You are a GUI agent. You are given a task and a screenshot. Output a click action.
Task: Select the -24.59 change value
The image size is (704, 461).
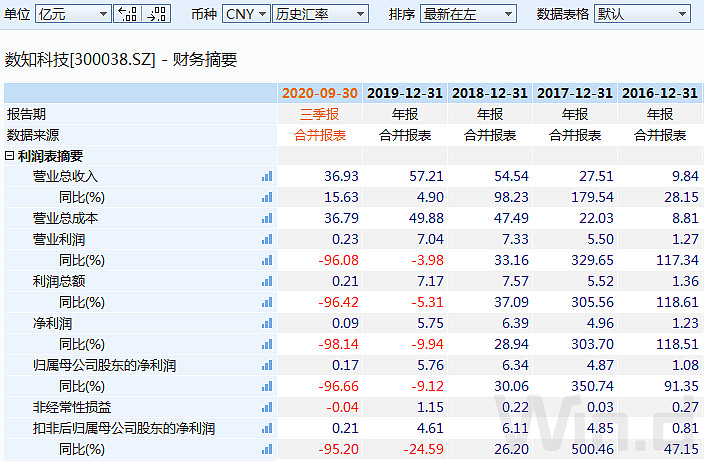pyautogui.click(x=423, y=449)
